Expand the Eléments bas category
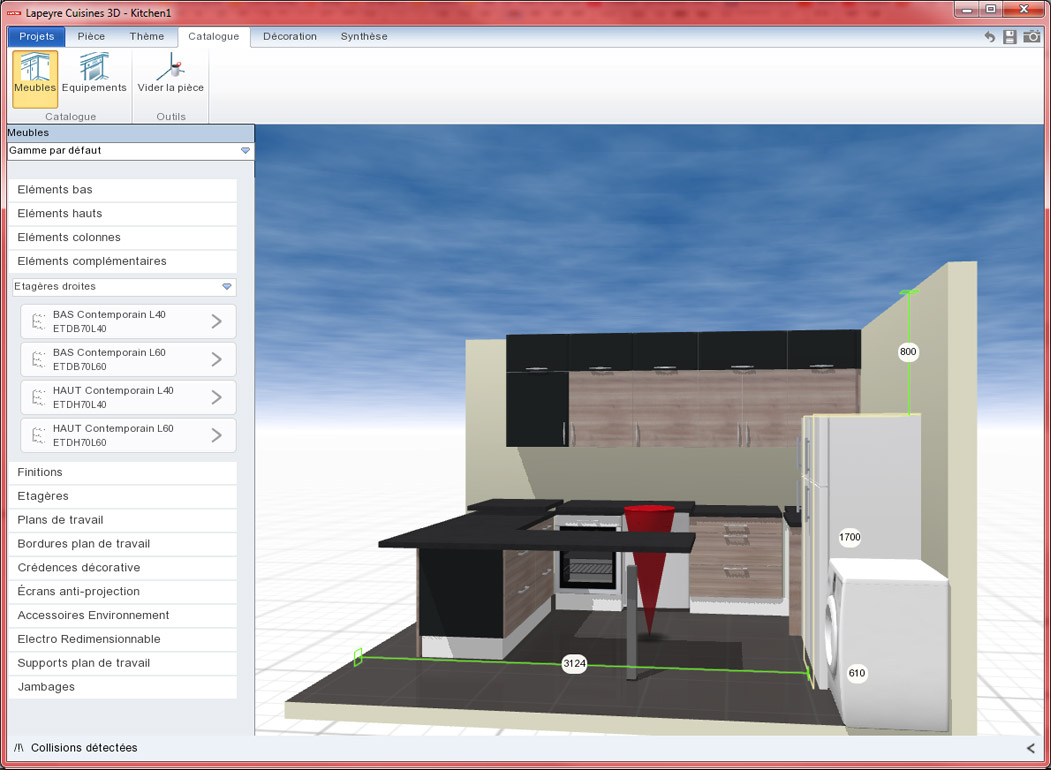The width and height of the screenshot is (1051, 770). [x=124, y=190]
